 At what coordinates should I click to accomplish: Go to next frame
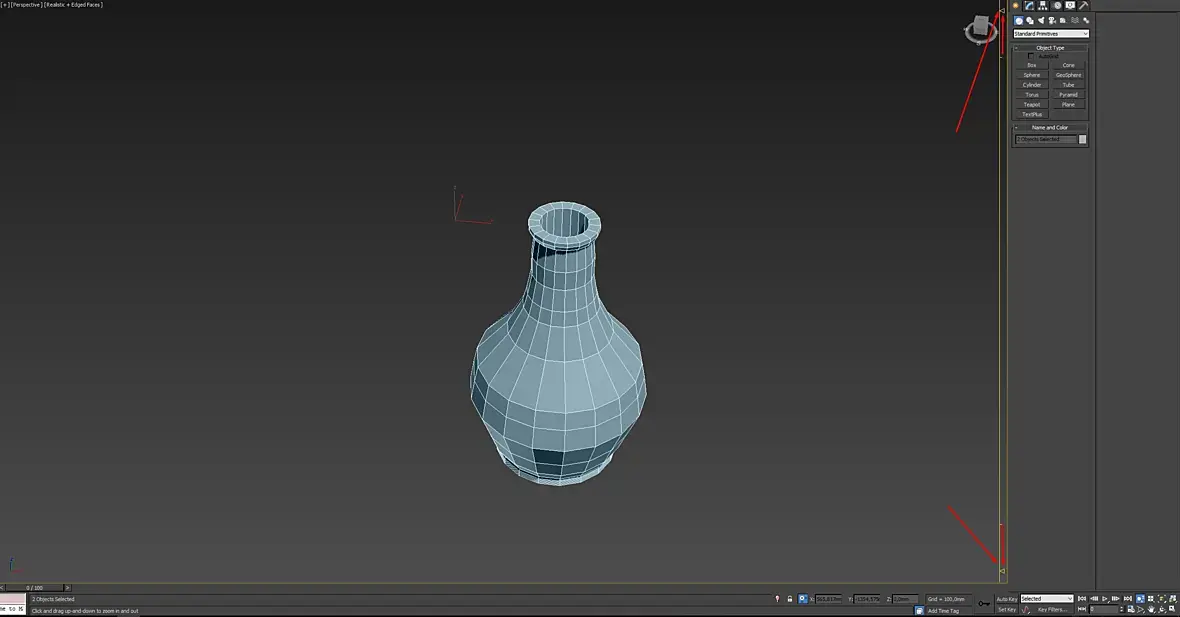pos(1115,599)
